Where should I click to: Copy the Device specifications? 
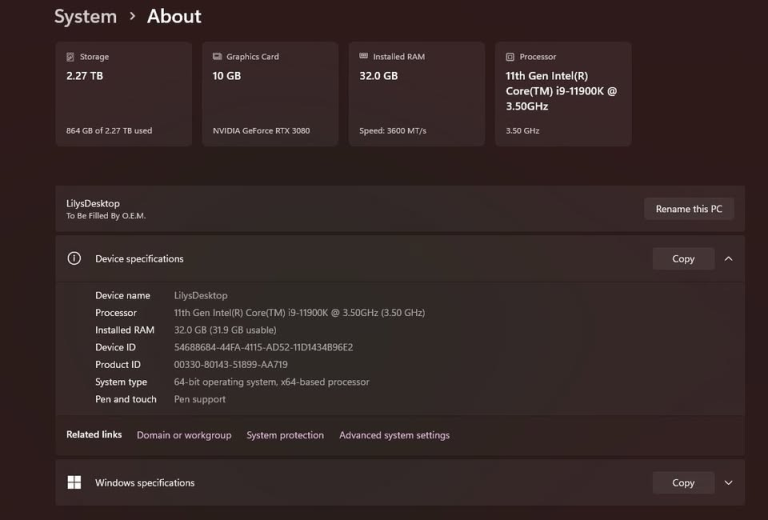pos(683,258)
